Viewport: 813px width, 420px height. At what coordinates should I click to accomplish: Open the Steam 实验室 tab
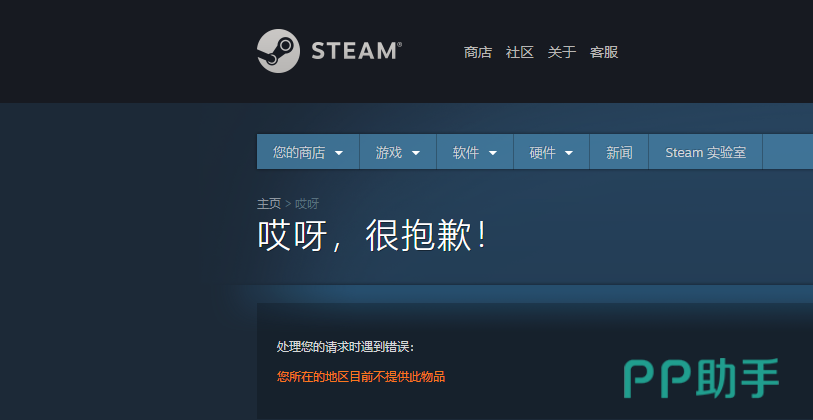point(705,153)
